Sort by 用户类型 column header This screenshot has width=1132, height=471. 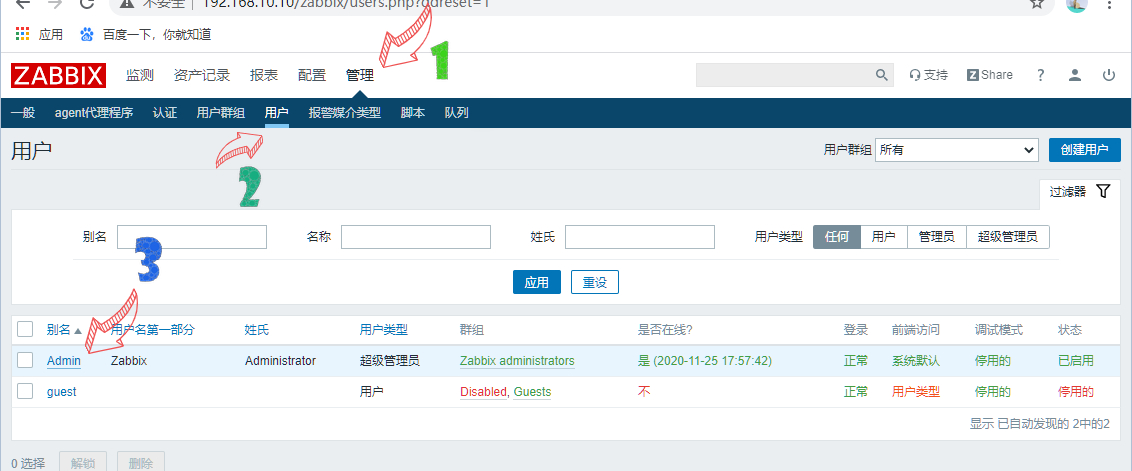(383, 329)
